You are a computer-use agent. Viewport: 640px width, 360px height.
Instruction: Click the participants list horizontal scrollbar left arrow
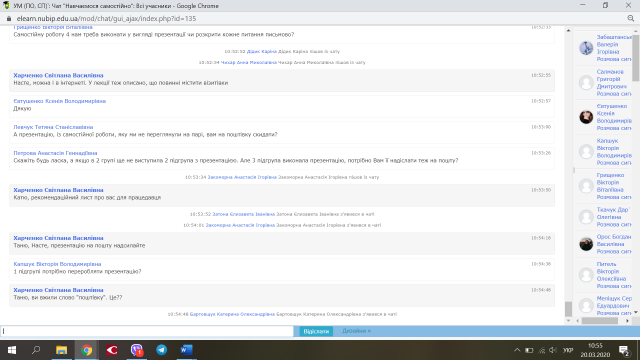578,321
